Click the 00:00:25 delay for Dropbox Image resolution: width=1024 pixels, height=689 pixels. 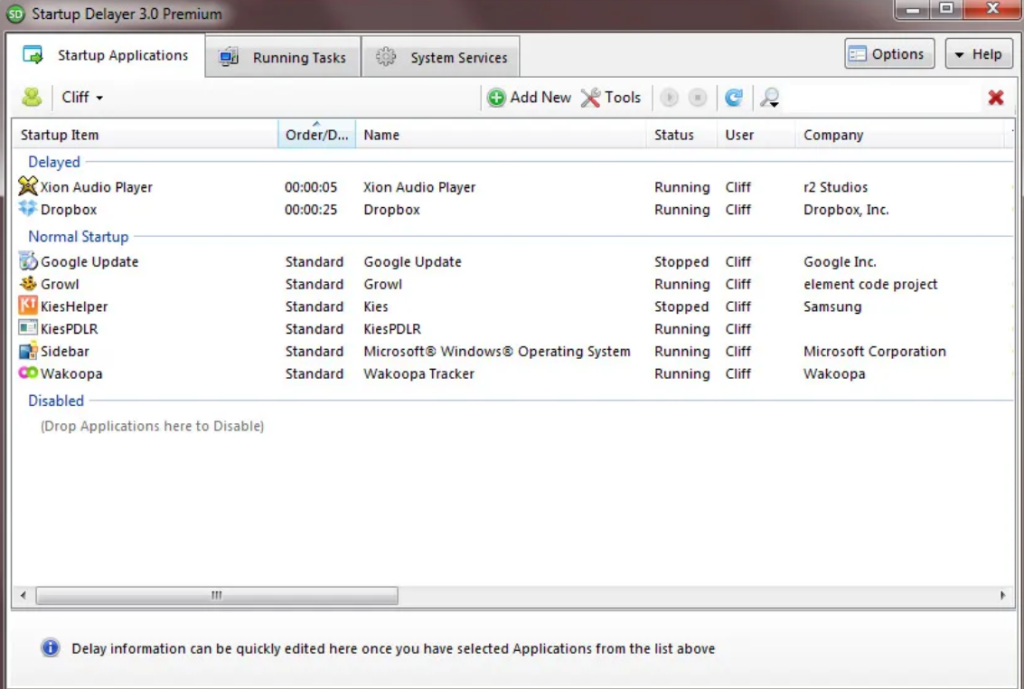click(x=311, y=210)
